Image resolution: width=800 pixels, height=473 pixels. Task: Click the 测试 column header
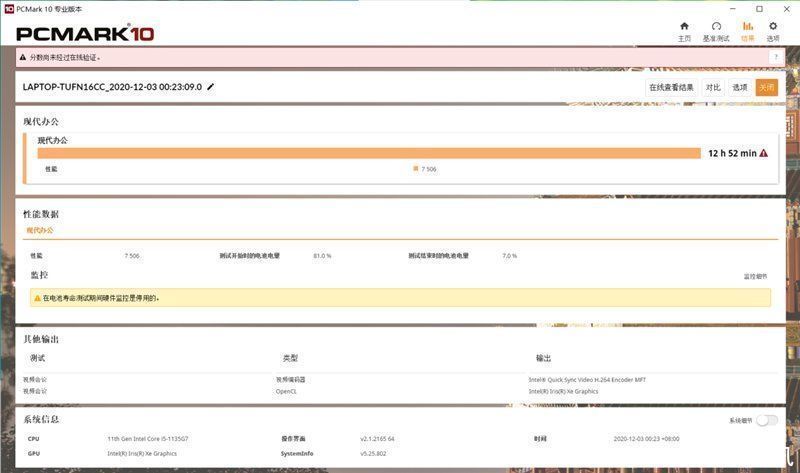point(37,358)
